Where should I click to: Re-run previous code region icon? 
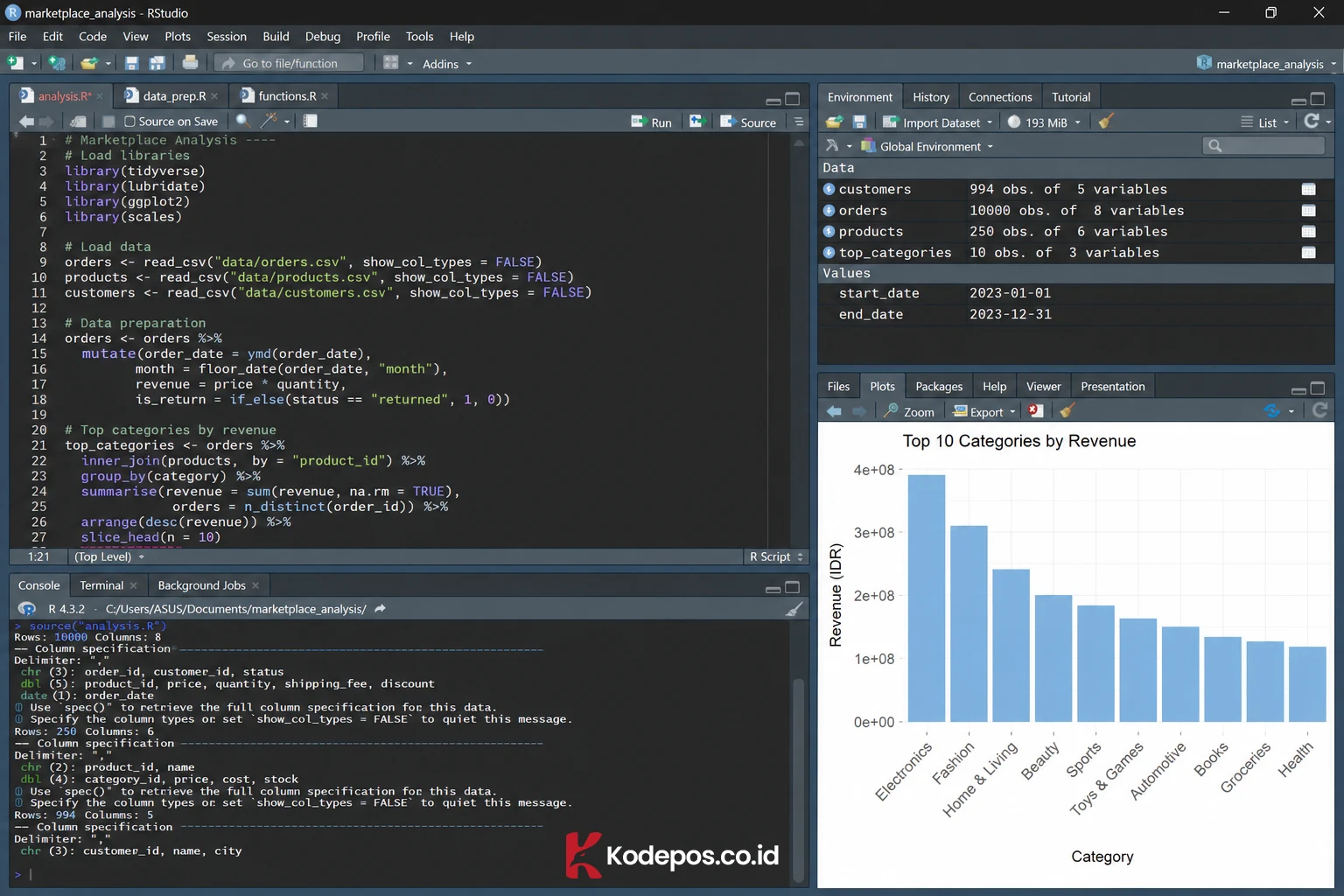696,122
